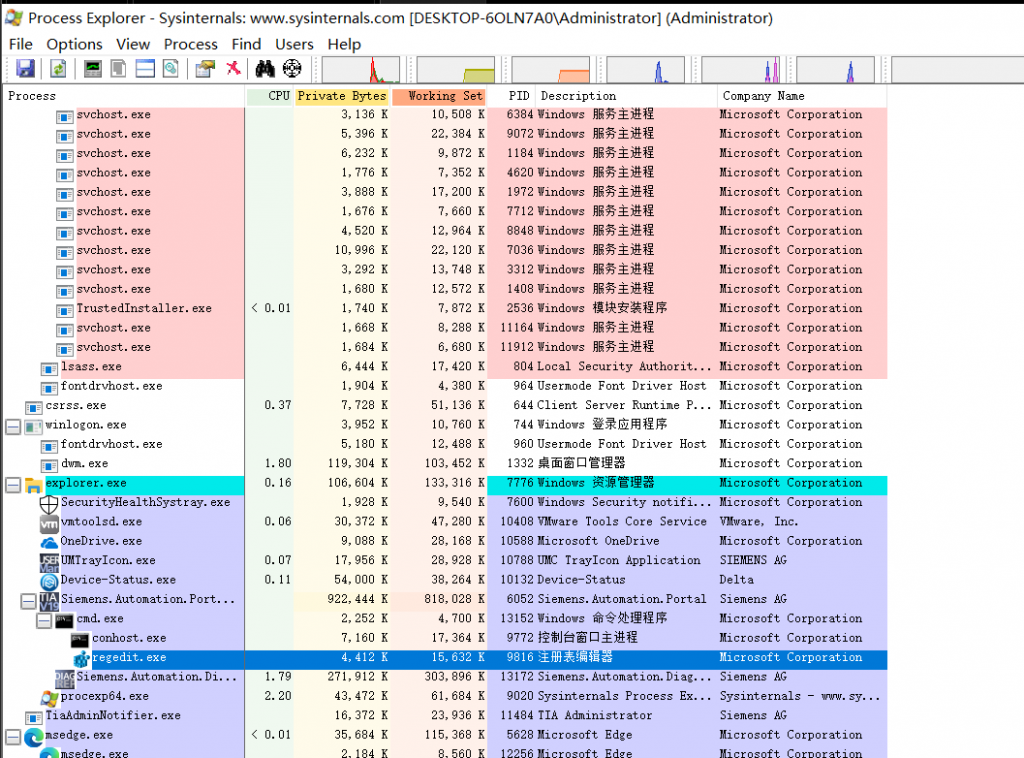Click 'TIA Administrator' description text
Viewport: 1024px width, 758px height.
[x=594, y=716]
